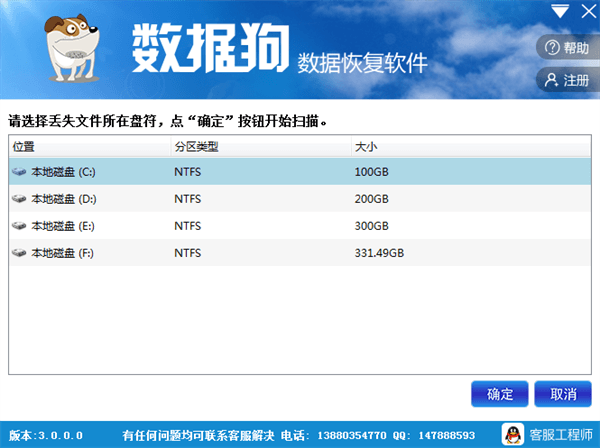The height and width of the screenshot is (448, 600).
Task: Click the phone number 13880354770
Action: tap(352, 435)
